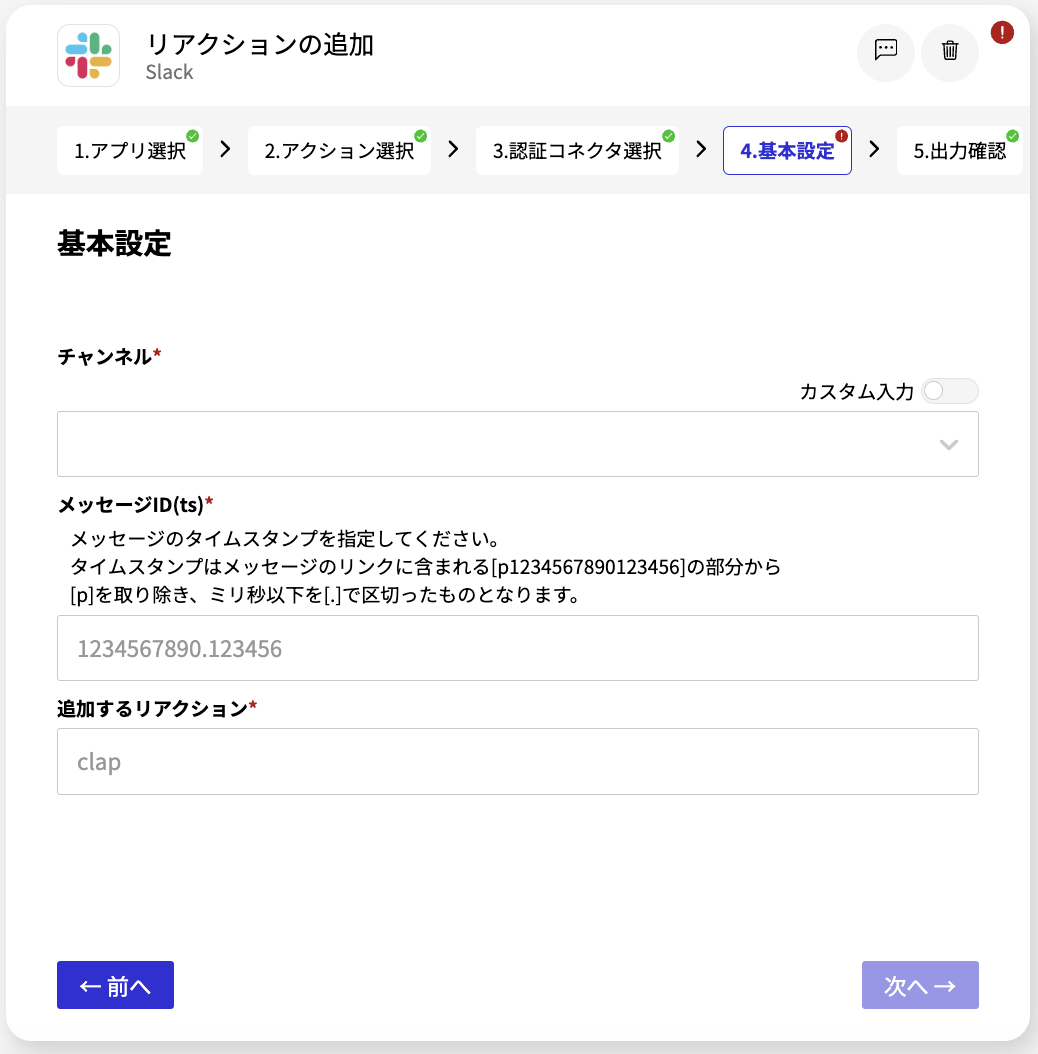Click the ← 前へ back button
This screenshot has width=1038, height=1054.
pos(116,985)
